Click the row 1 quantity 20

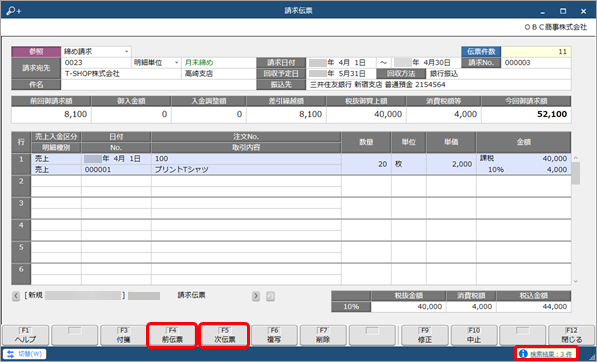382,164
